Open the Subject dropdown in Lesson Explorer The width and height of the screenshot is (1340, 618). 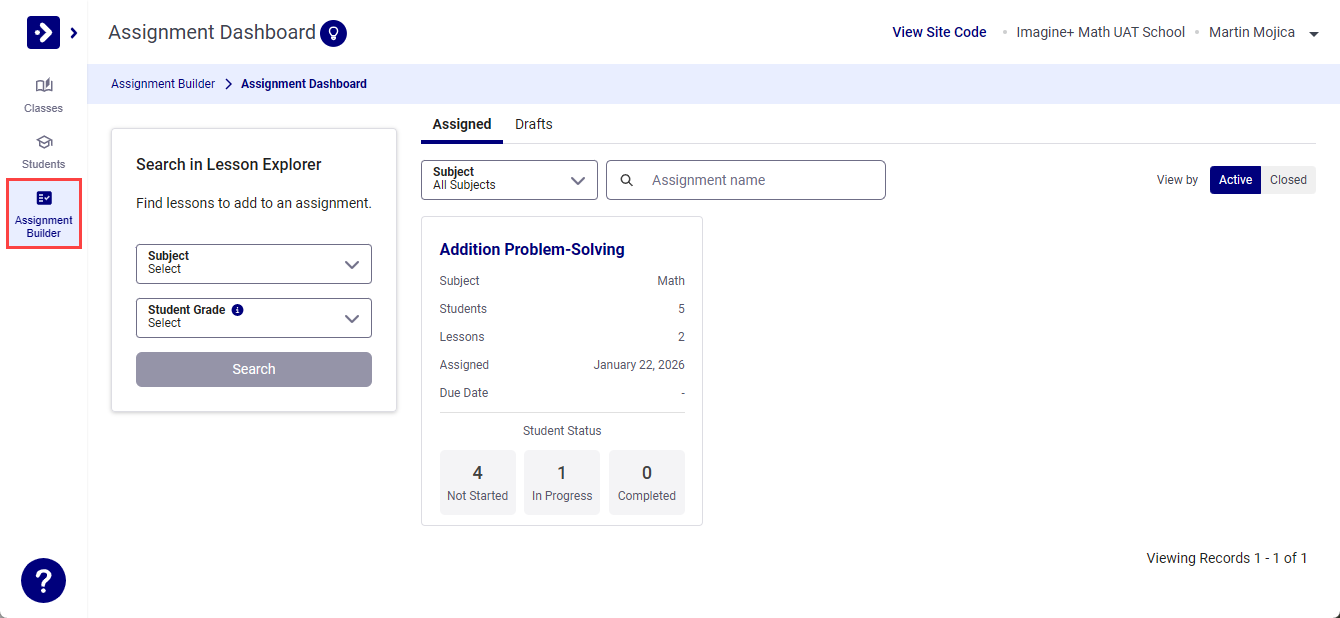(x=254, y=264)
